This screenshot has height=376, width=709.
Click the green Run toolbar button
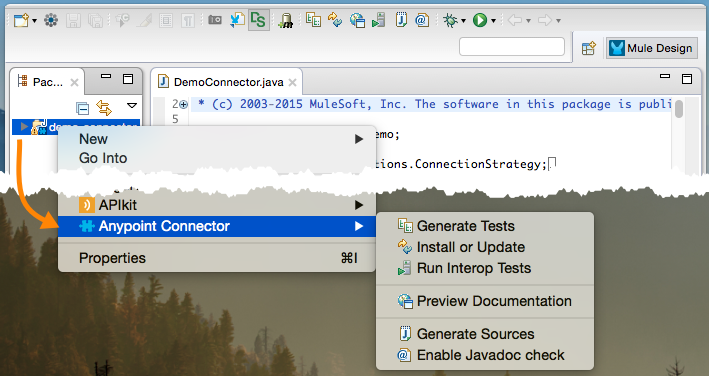pos(480,20)
